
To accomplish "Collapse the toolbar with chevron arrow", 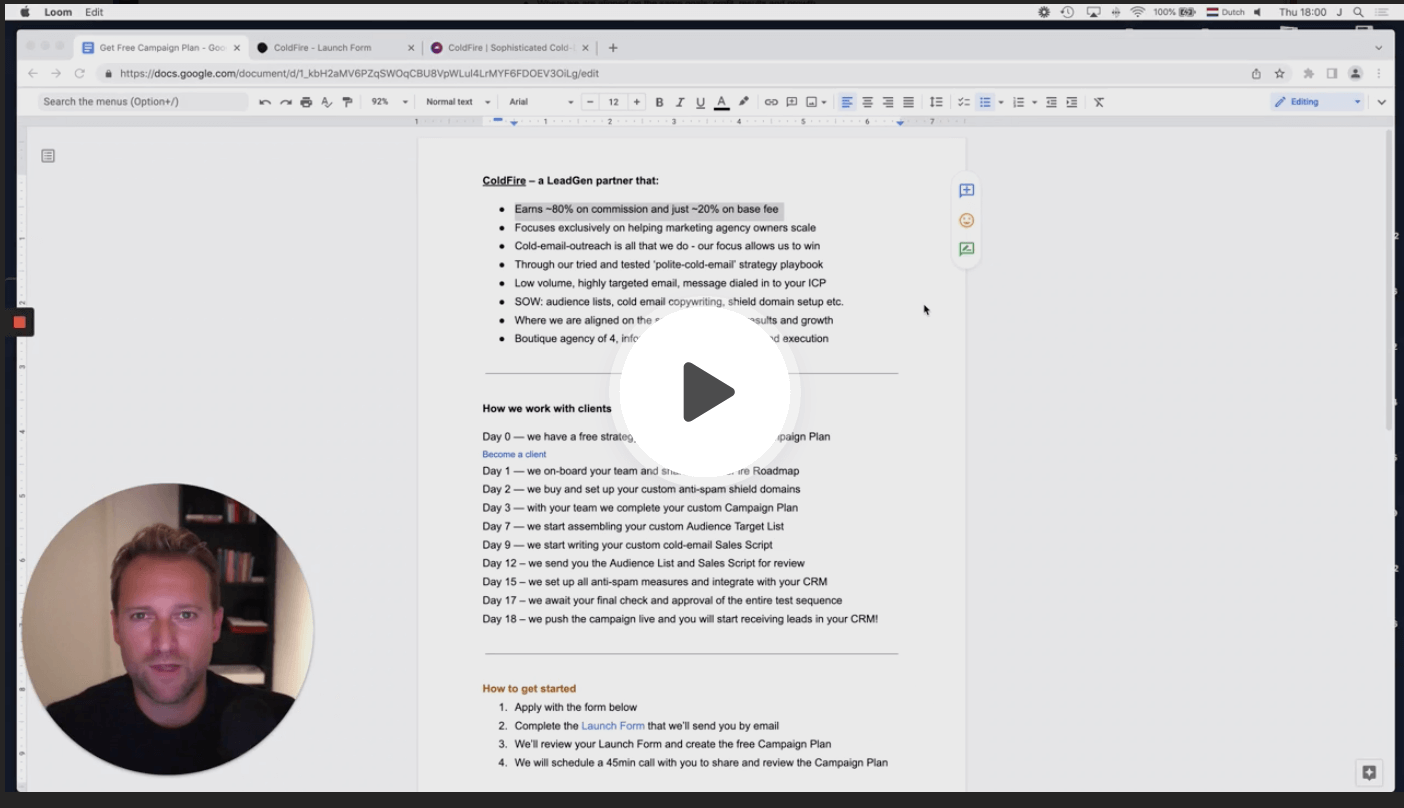I will click(1382, 102).
